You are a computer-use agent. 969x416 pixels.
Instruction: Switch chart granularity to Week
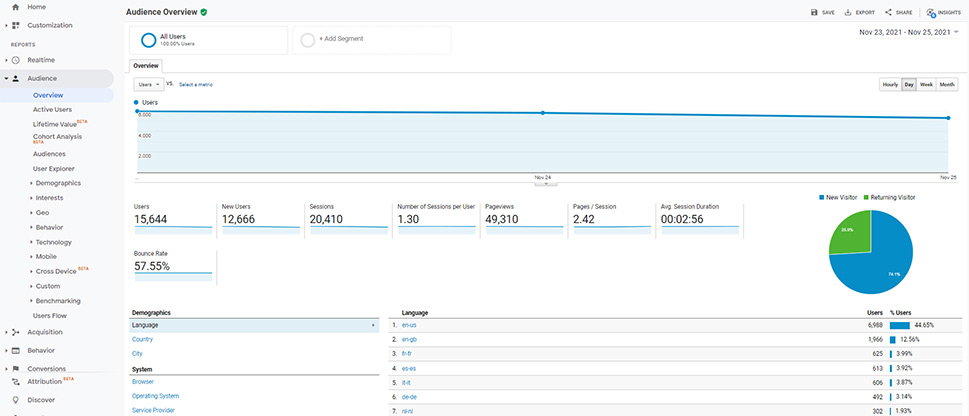tap(926, 85)
